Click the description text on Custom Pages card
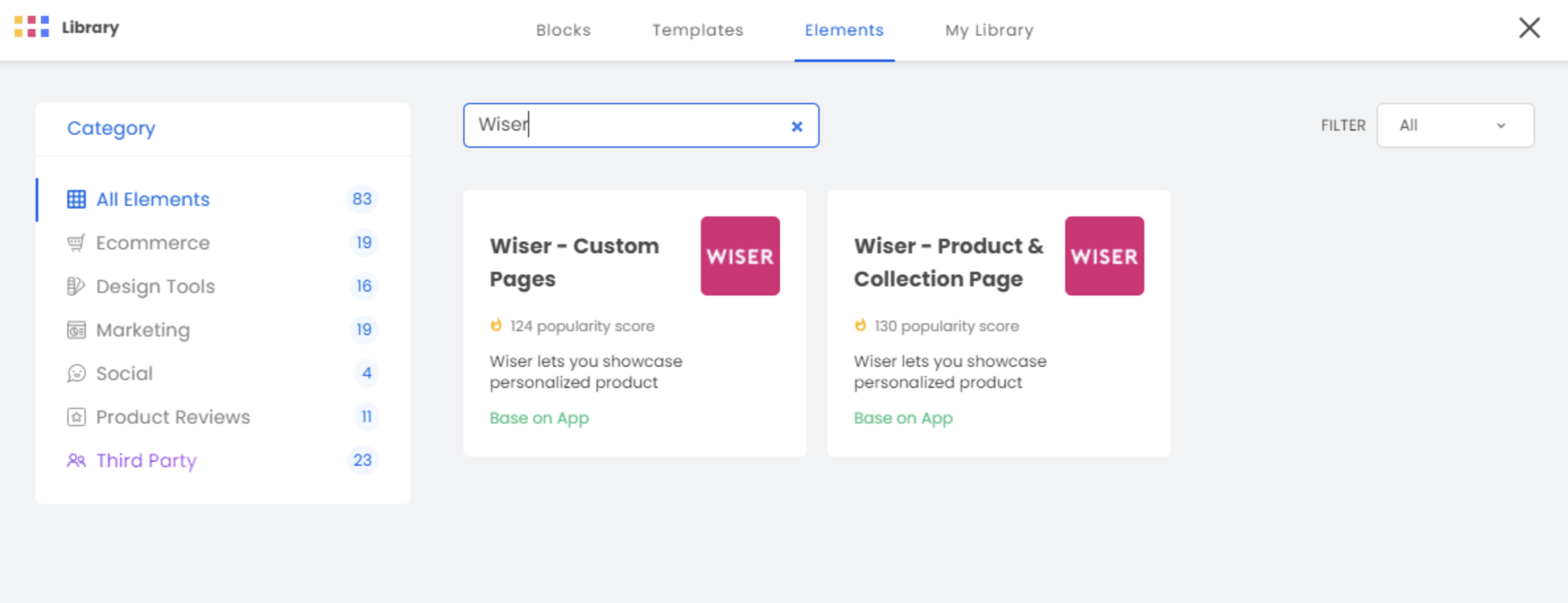This screenshot has width=1568, height=603. pyautogui.click(x=586, y=372)
